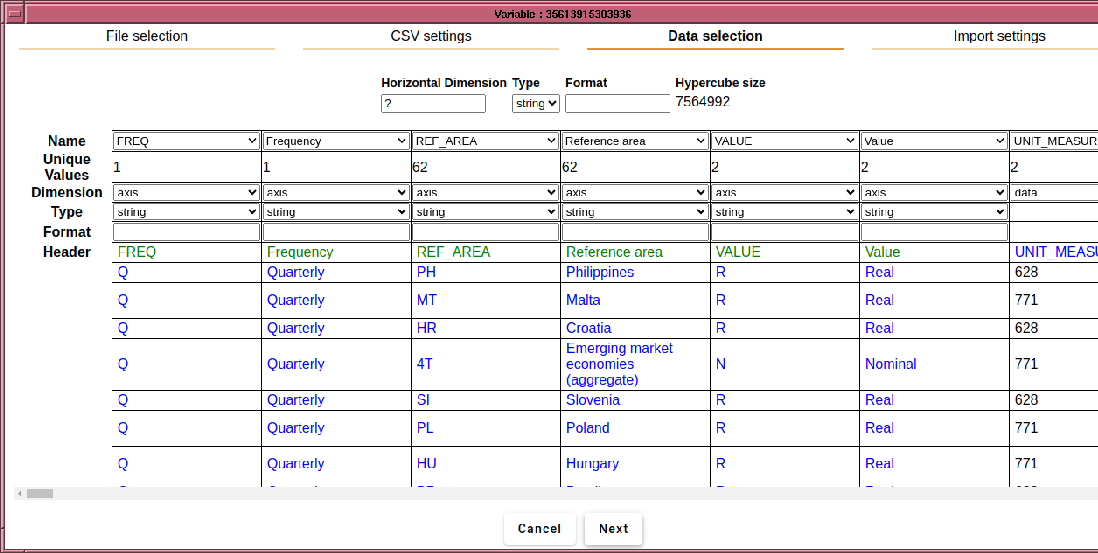Switch to File selection tab
The height and width of the screenshot is (553, 1098).
[x=146, y=36]
